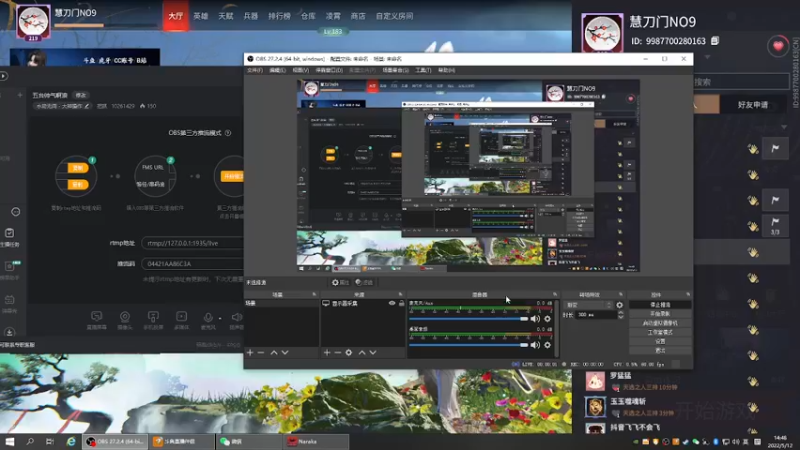This screenshot has width=800, height=450.
Task: Add a new source with plus icon
Action: point(327,353)
